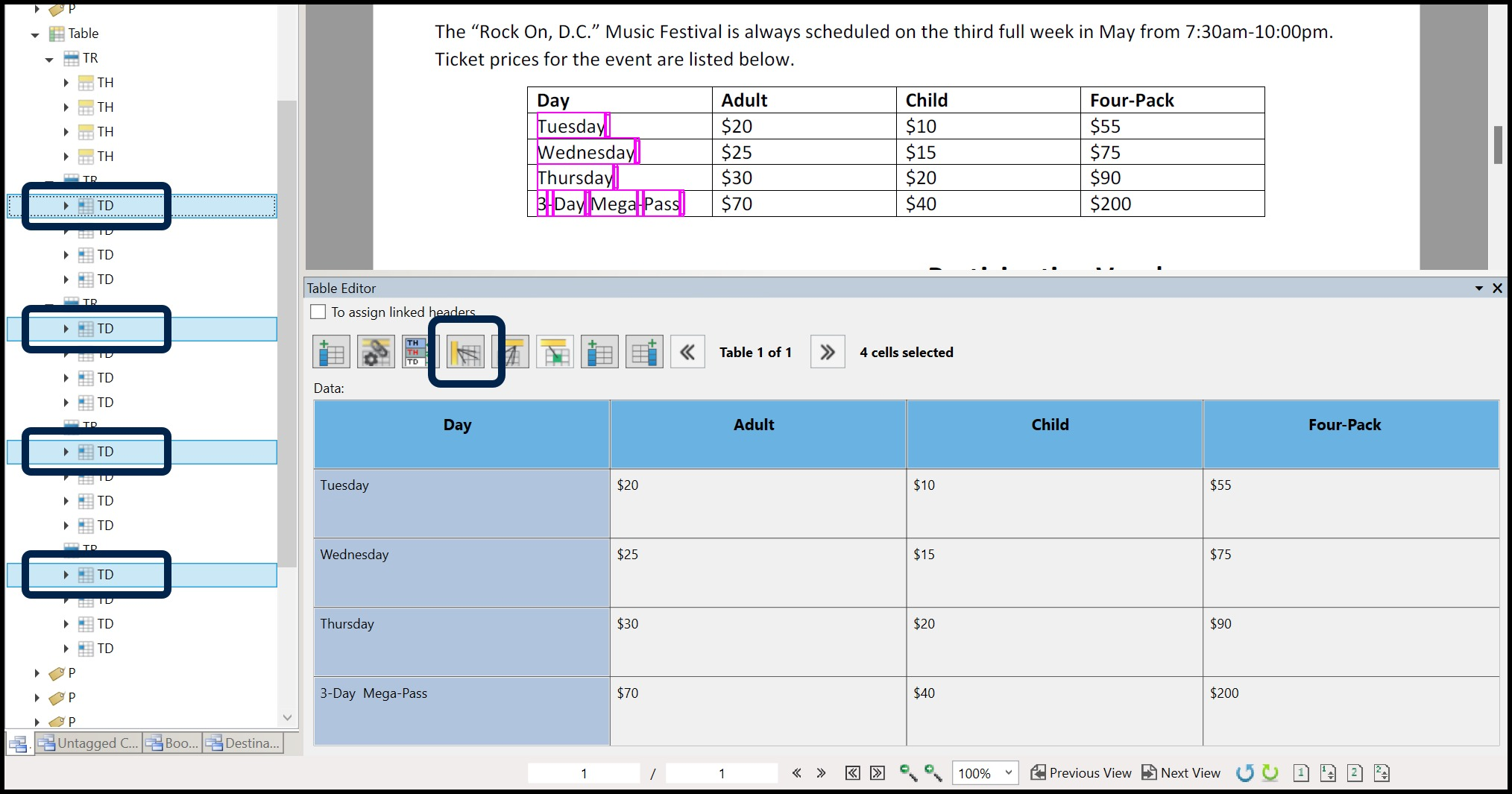Screen dimensions: 1512x794
Task: Select the $75 cell in editor grid
Action: point(1351,573)
